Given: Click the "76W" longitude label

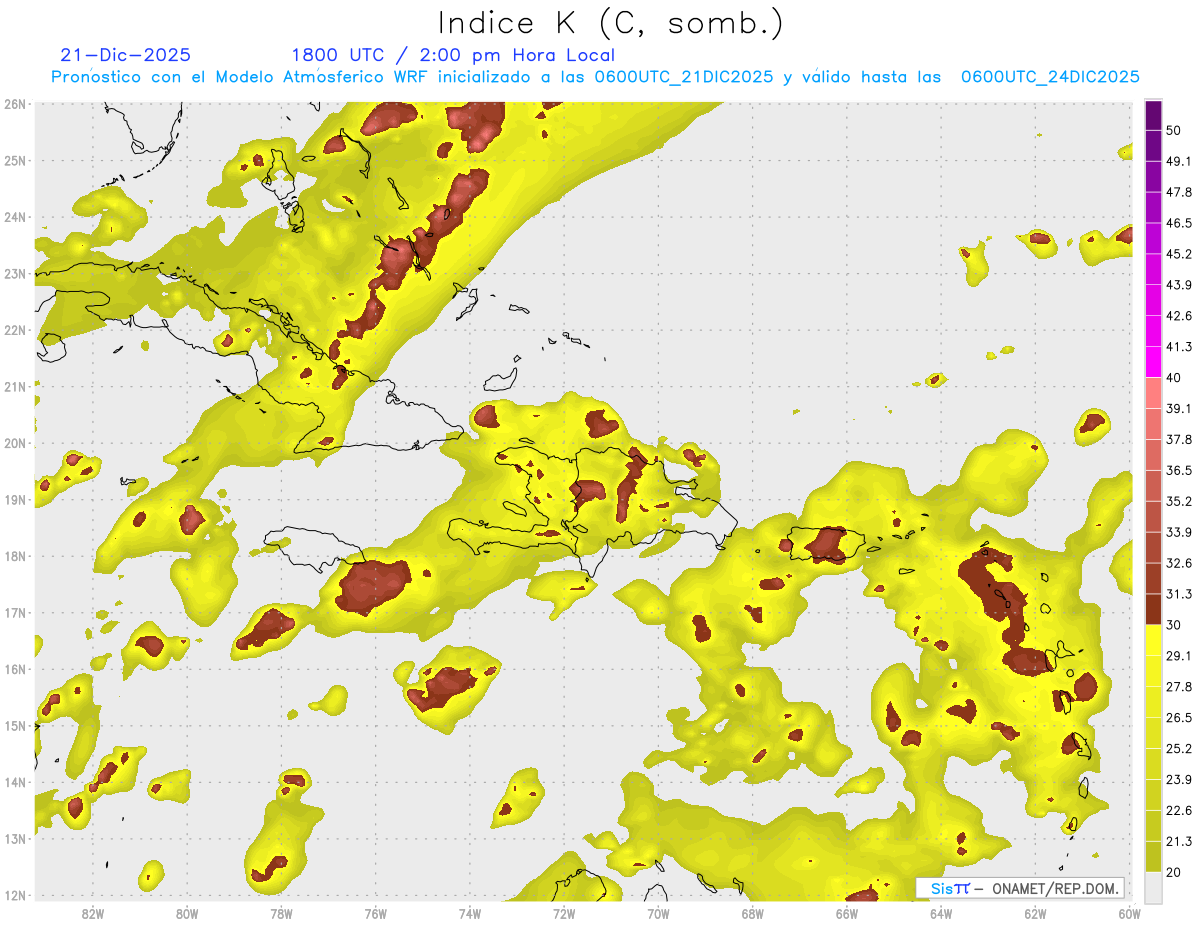Looking at the screenshot, I should (x=375, y=913).
